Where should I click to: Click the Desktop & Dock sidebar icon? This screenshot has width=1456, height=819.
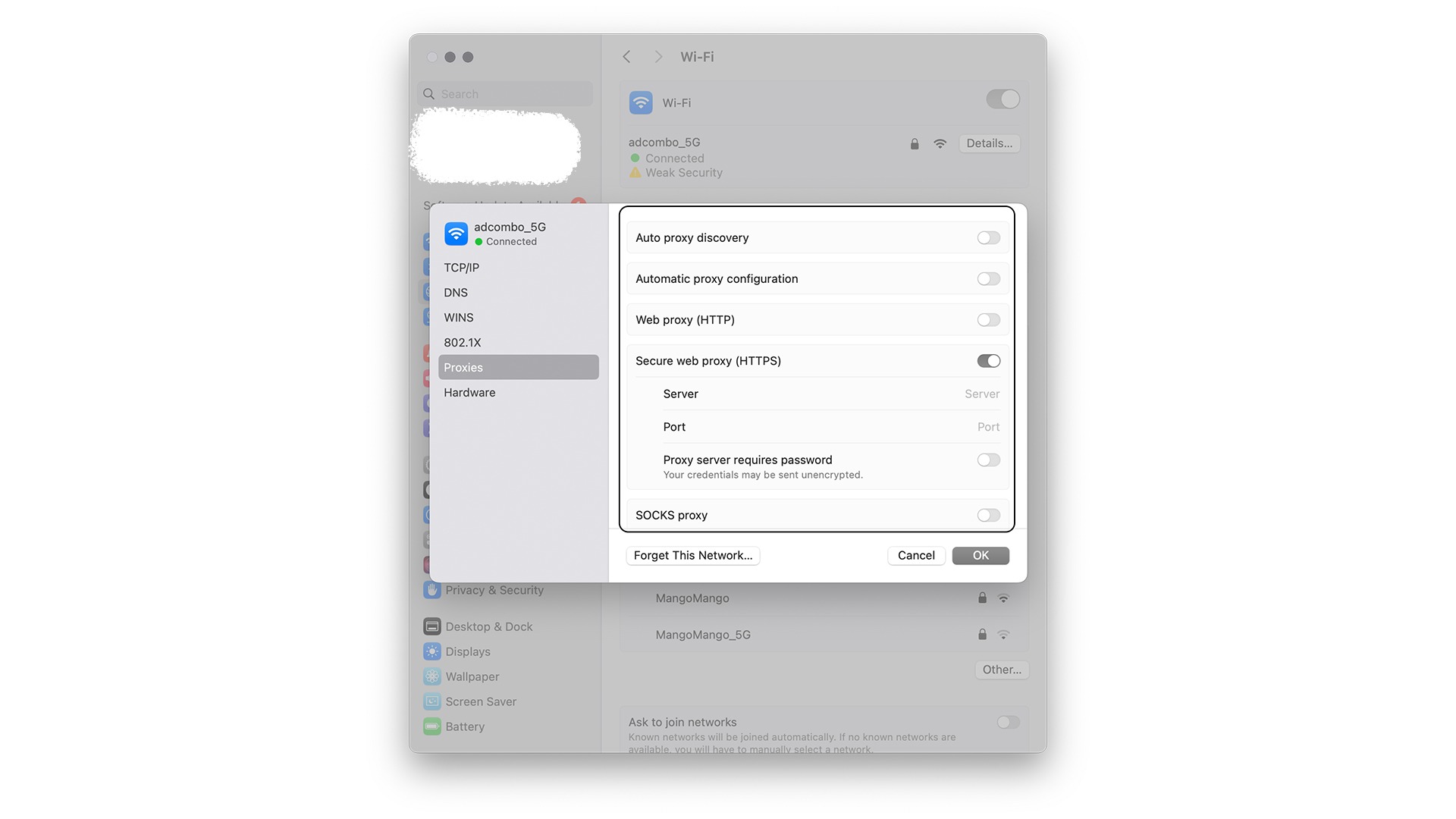[432, 626]
